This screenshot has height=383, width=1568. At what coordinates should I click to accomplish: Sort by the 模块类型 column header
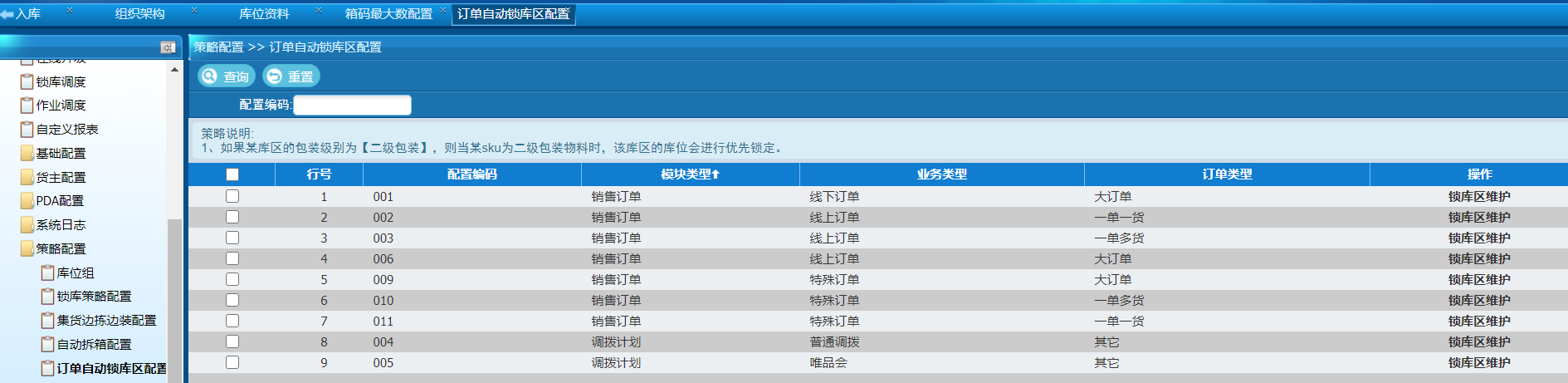pyautogui.click(x=690, y=174)
